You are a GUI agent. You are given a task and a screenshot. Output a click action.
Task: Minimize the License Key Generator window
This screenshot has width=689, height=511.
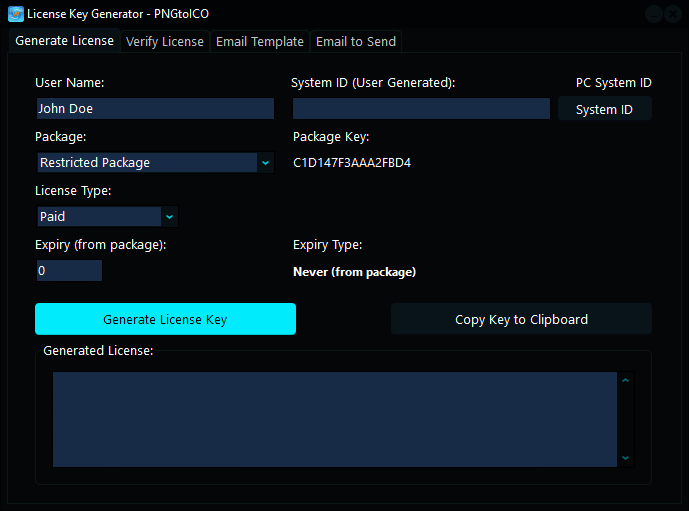(x=654, y=14)
